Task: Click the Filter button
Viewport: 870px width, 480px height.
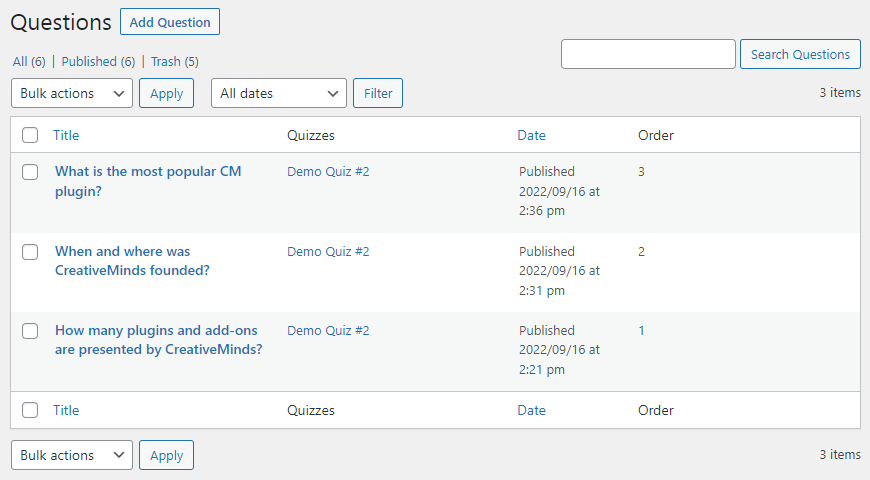Action: (x=378, y=93)
